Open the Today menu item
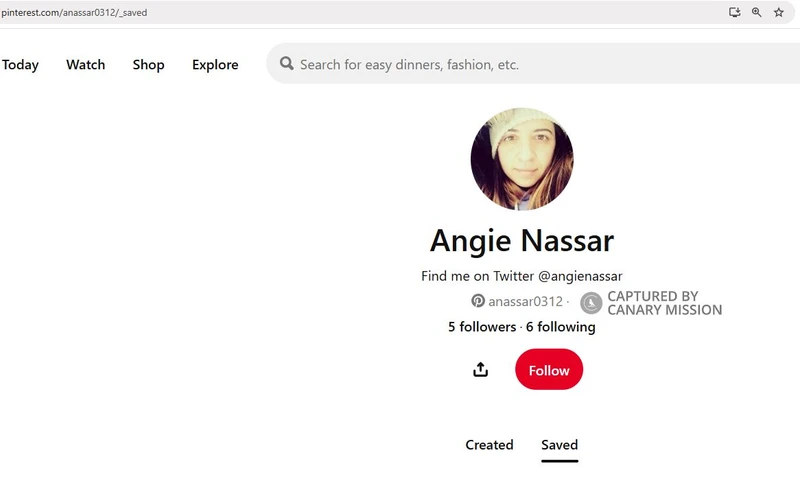Screen dimensions: 800x479 [x=20, y=65]
